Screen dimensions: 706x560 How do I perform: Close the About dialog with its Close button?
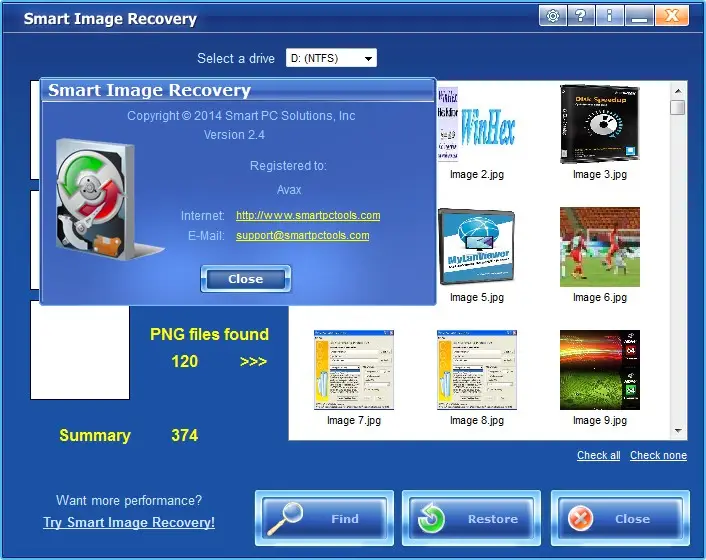[245, 279]
